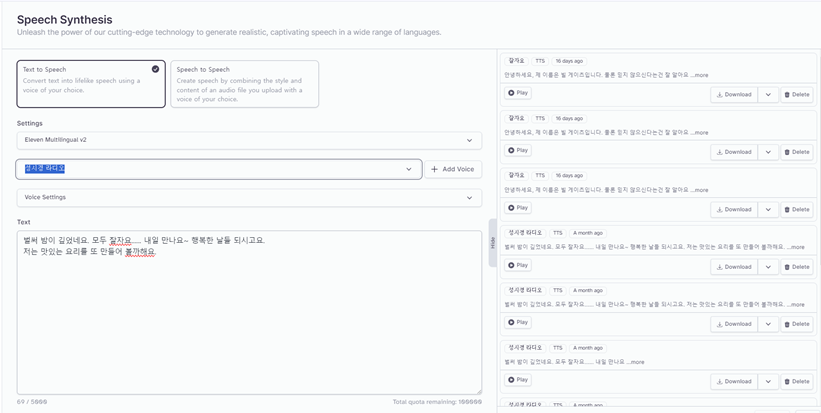821x413 pixels.
Task: Play the first history item audio
Action: 518,93
